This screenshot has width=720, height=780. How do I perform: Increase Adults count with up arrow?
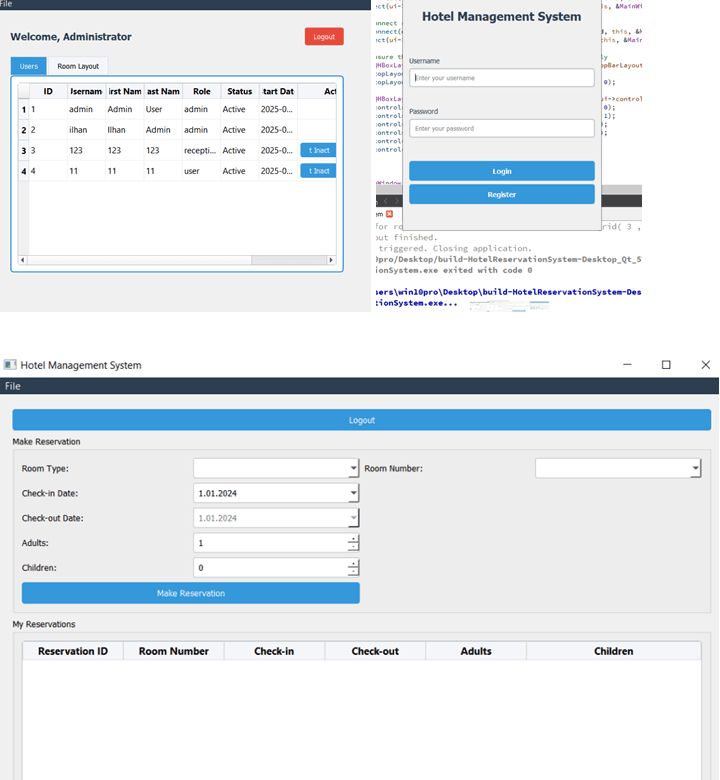coord(353,539)
